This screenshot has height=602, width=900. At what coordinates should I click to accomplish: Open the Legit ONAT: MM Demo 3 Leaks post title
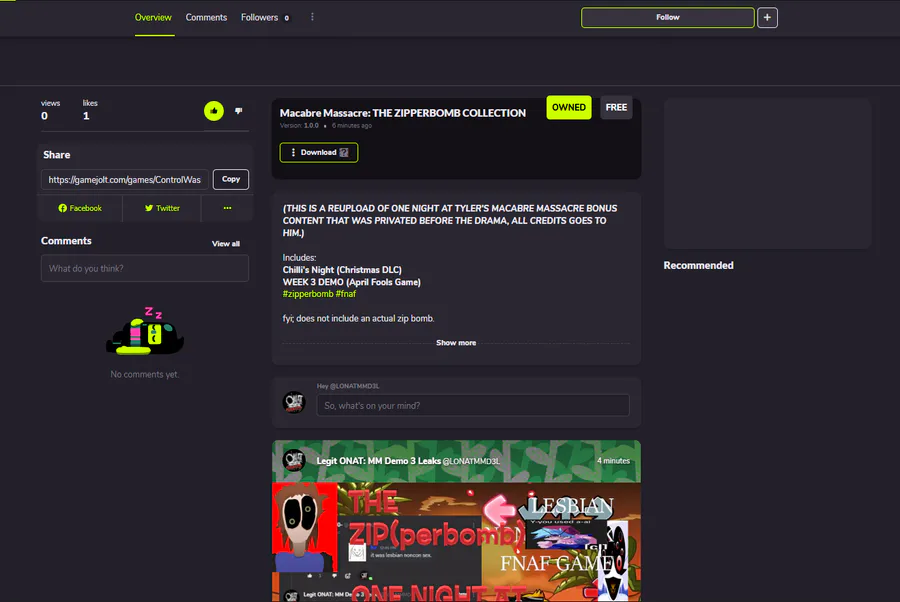(378, 461)
